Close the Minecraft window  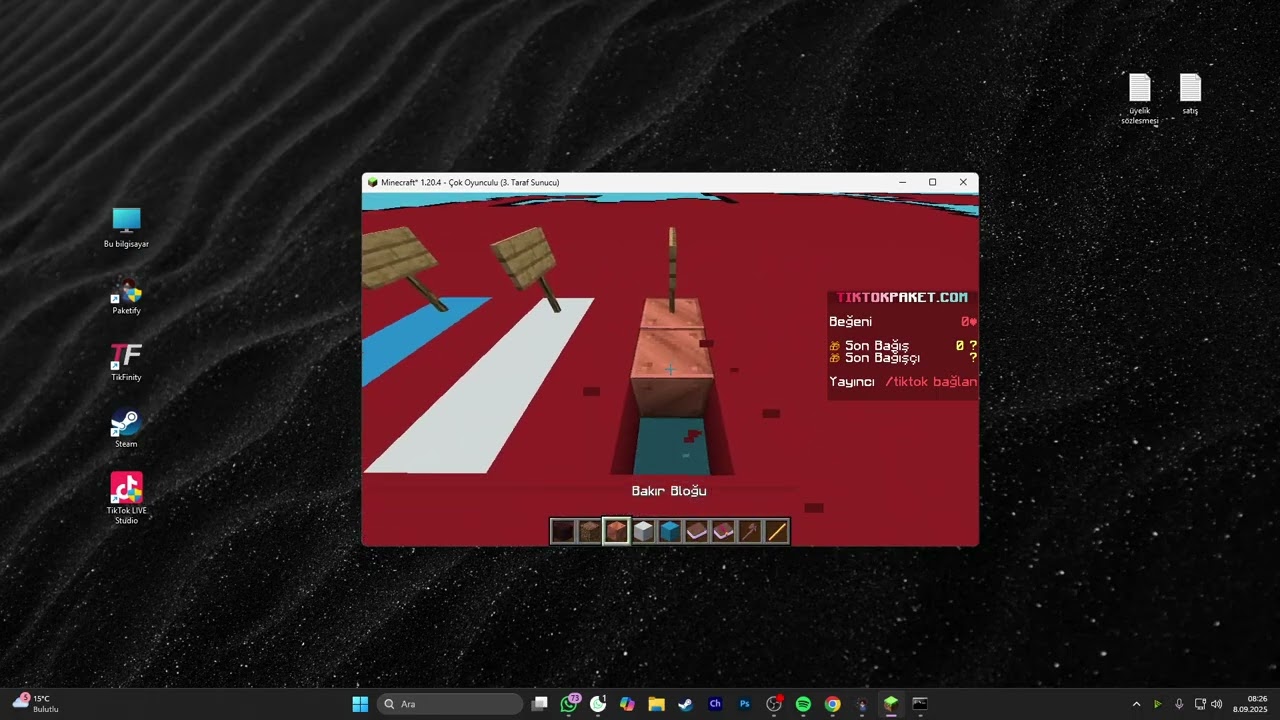click(963, 182)
